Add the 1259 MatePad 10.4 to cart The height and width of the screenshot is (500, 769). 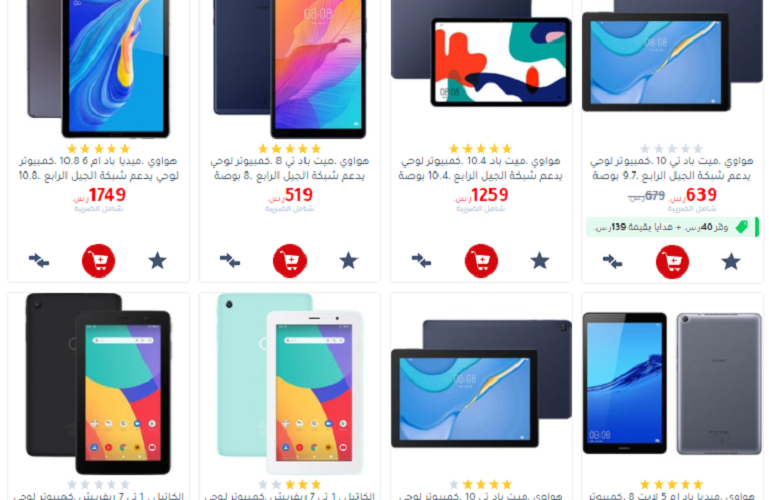[x=481, y=261]
